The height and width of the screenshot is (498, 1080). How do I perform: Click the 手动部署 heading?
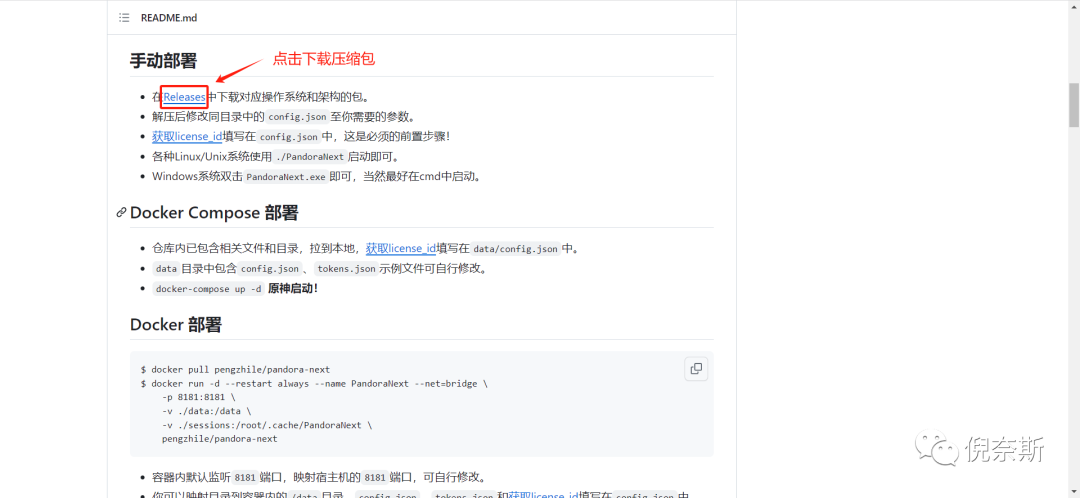pyautogui.click(x=163, y=61)
